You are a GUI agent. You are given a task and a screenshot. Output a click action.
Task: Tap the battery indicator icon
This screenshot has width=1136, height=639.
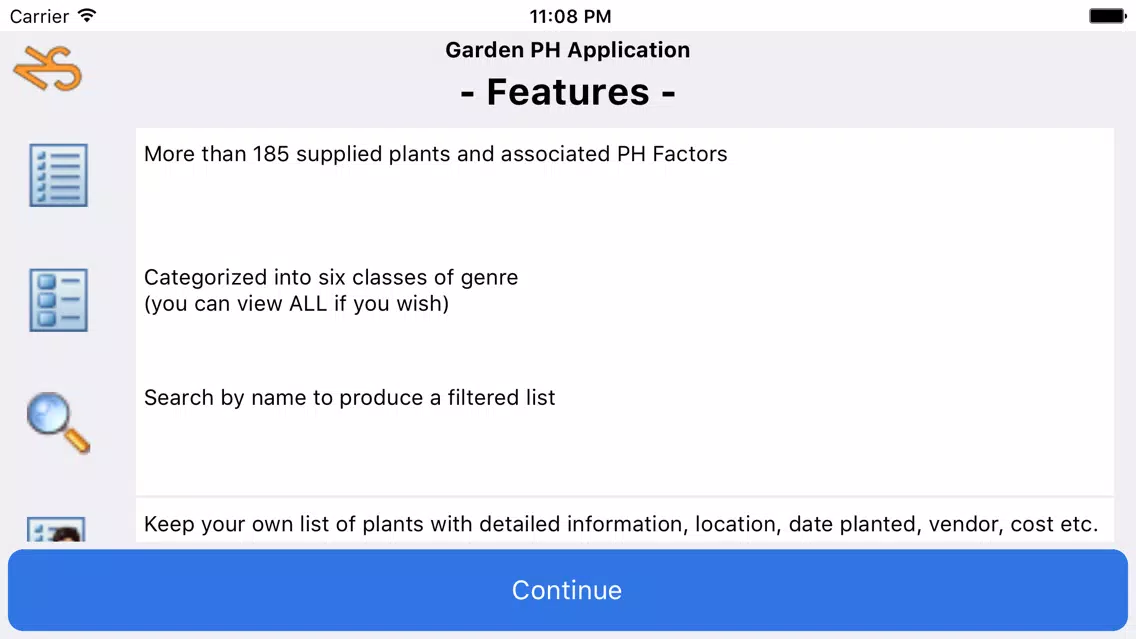click(x=1108, y=16)
